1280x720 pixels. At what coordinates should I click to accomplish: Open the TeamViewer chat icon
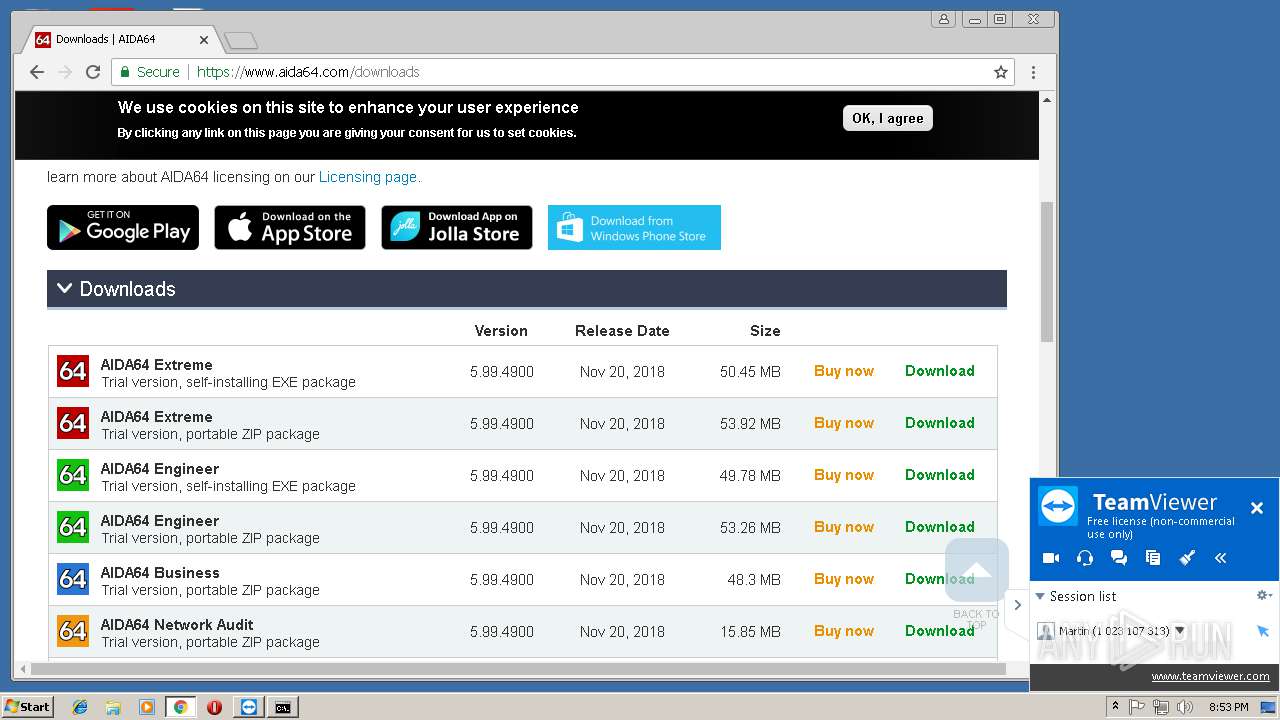[1119, 558]
